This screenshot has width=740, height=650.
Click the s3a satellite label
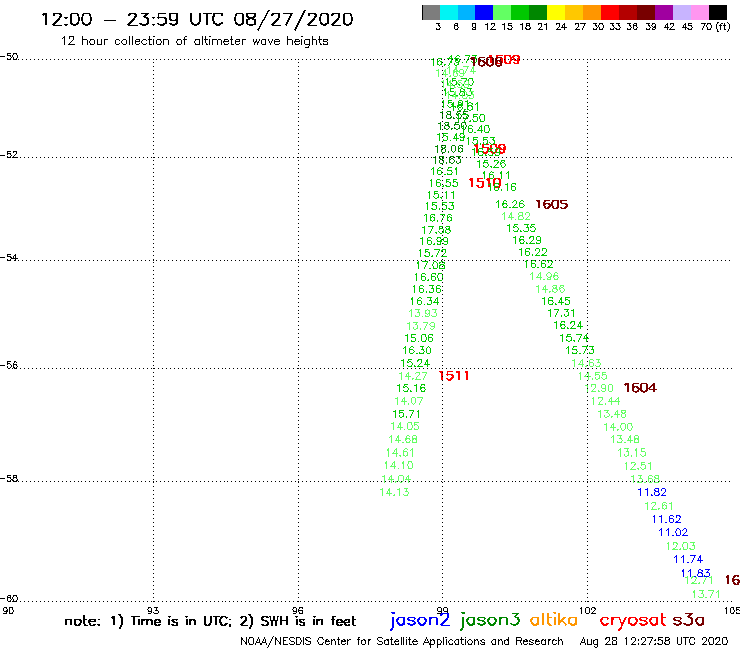(688, 620)
